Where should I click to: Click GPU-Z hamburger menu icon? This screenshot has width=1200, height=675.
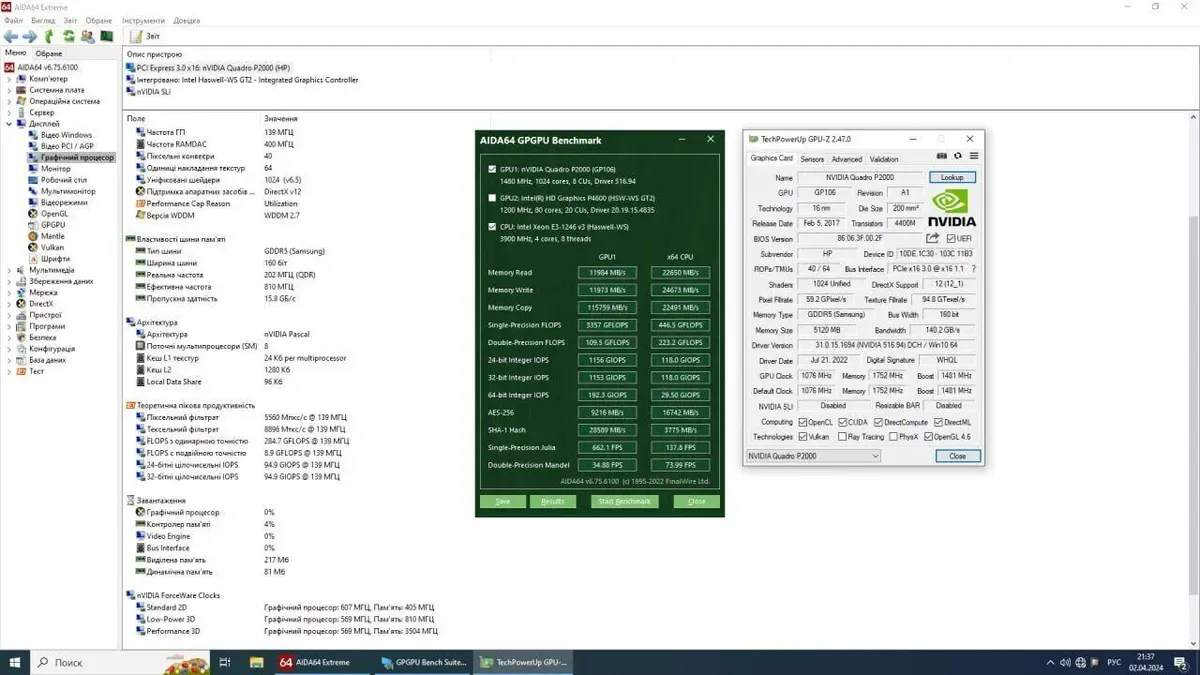[x=974, y=156]
